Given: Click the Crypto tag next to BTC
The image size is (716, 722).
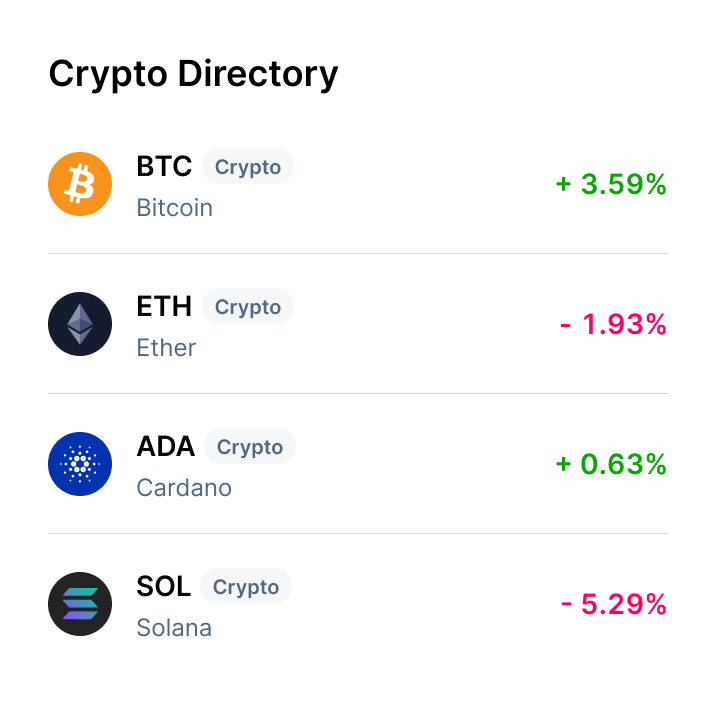Looking at the screenshot, I should [x=248, y=167].
